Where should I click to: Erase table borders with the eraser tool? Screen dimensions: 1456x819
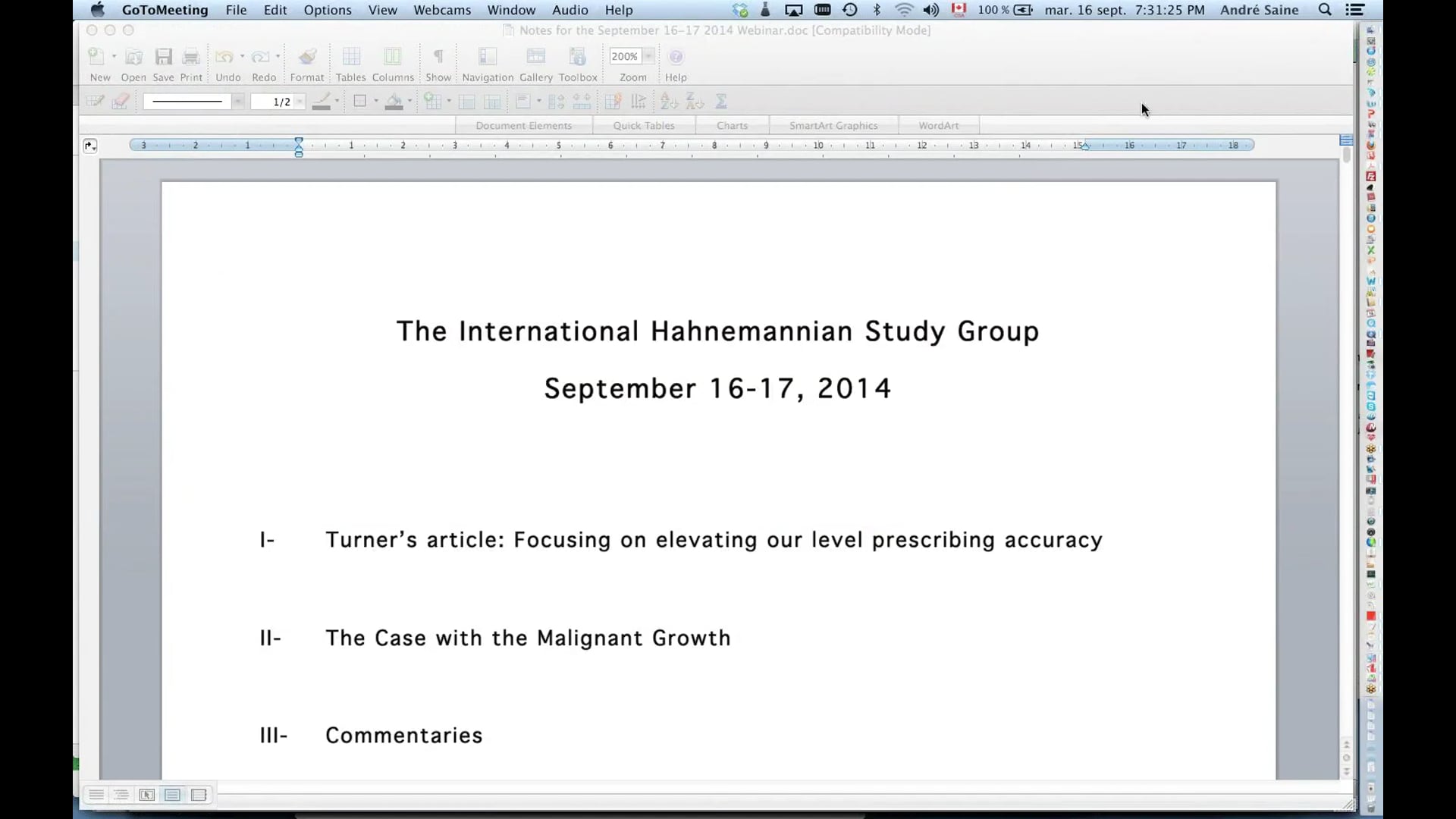(121, 101)
